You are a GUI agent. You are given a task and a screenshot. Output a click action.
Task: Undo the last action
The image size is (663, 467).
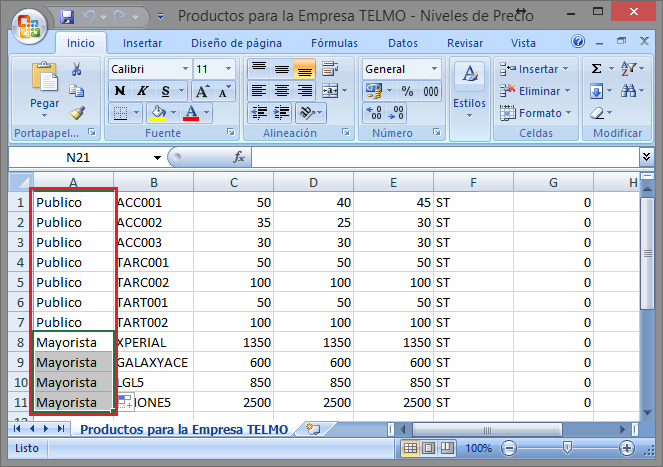[89, 17]
